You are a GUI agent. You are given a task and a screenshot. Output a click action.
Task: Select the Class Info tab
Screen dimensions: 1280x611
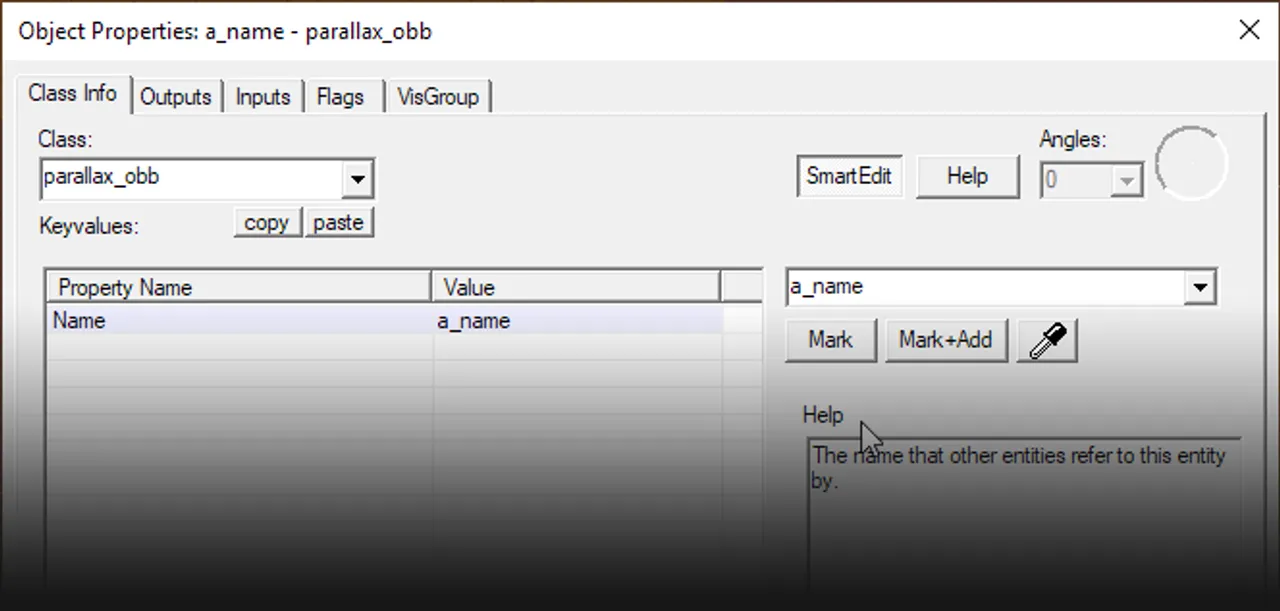pyautogui.click(x=73, y=94)
